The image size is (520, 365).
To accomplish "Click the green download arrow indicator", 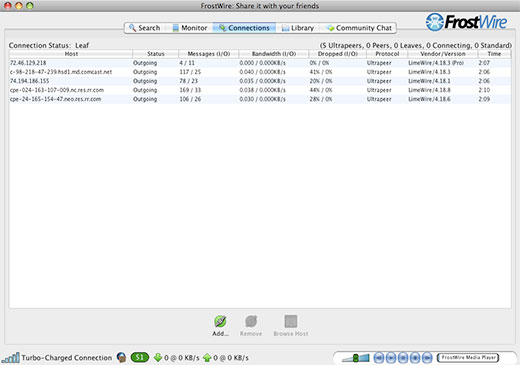I will click(x=158, y=358).
